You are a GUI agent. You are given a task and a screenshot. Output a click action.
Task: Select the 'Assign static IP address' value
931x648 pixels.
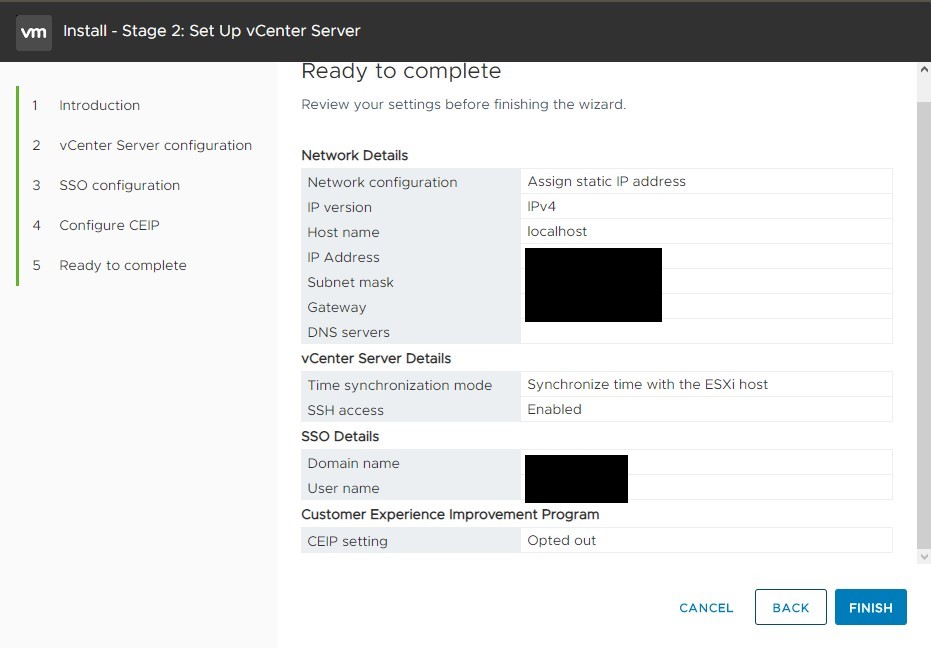click(x=606, y=181)
